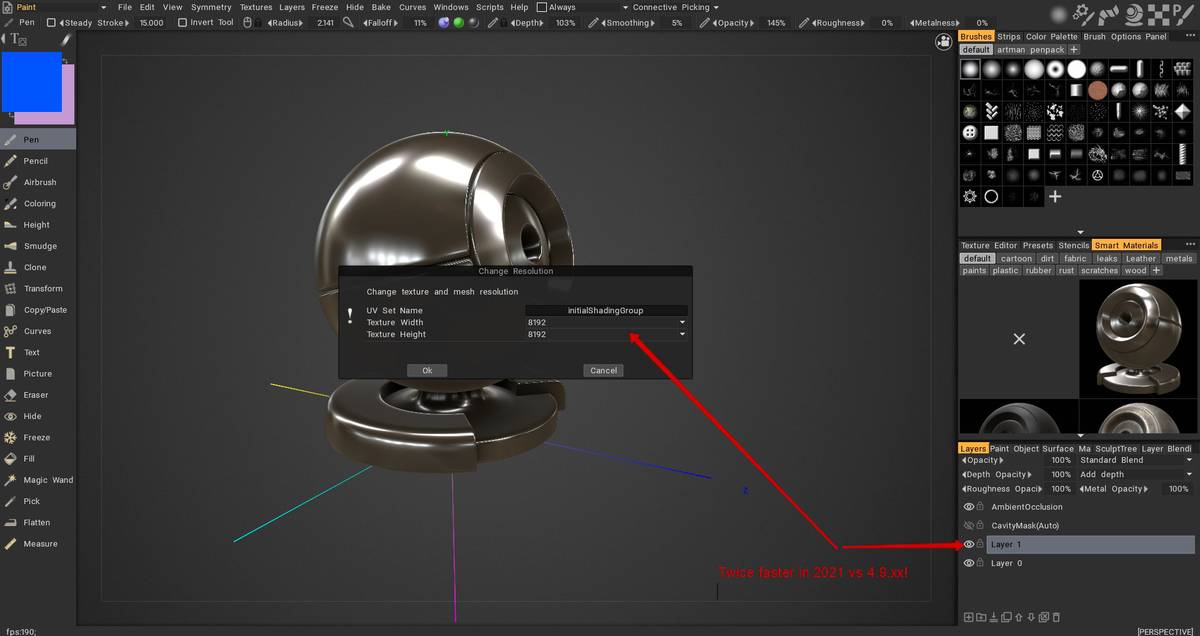Viewport: 1200px width, 636px height.
Task: Toggle the lock on Layer 0
Action: (x=980, y=564)
